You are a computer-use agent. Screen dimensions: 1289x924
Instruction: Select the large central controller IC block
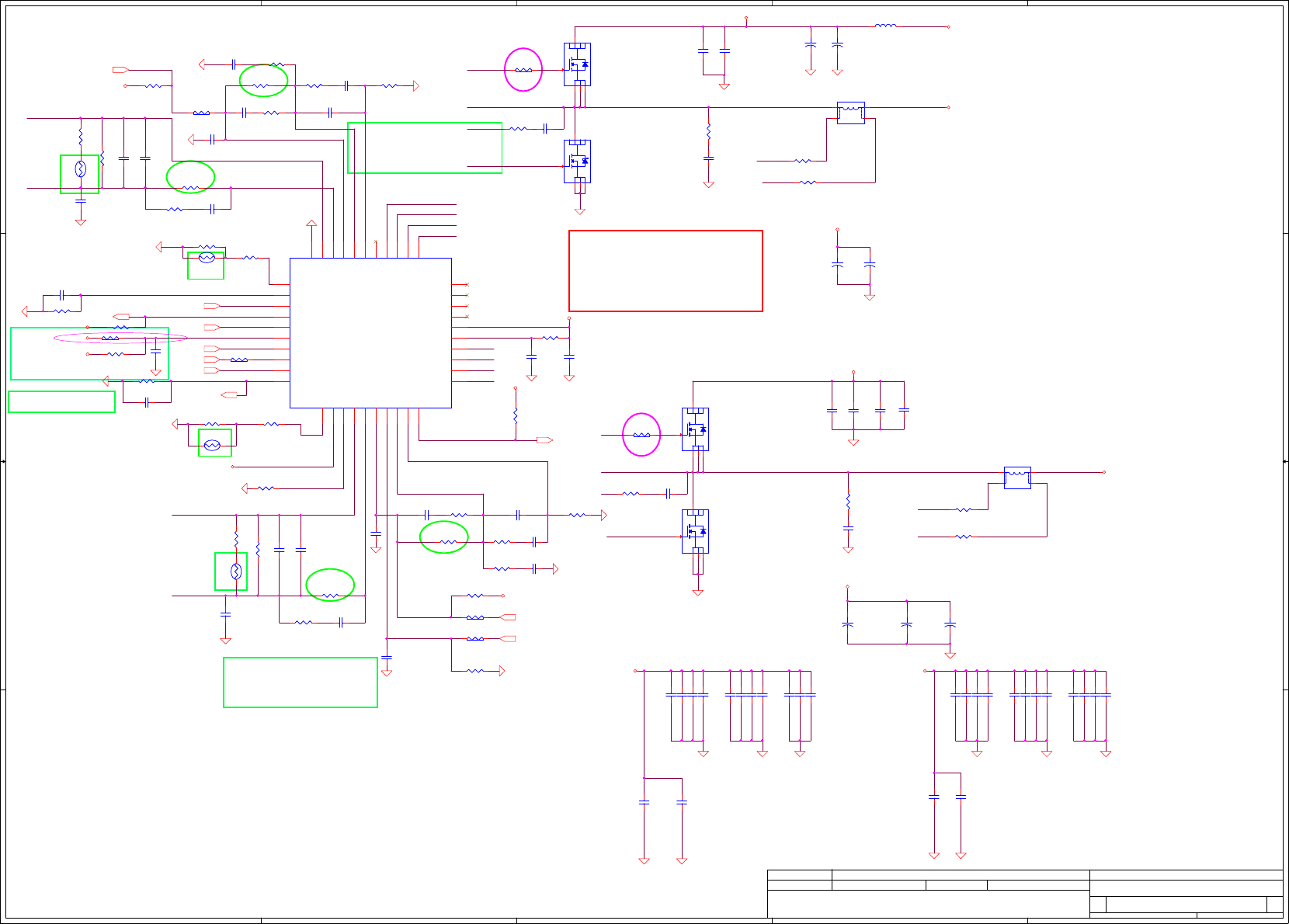pos(370,333)
